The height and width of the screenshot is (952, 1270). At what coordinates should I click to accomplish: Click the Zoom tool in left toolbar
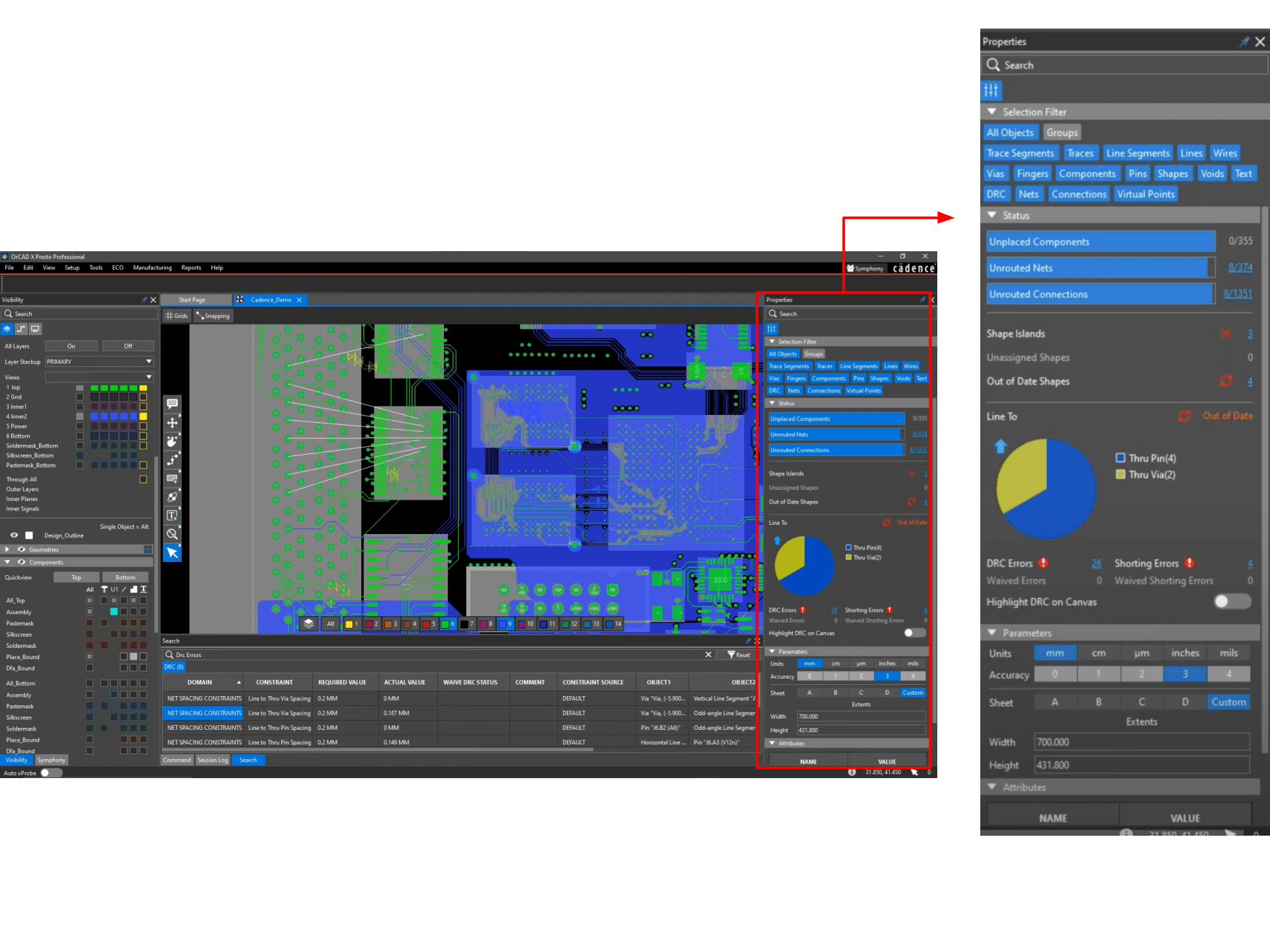pyautogui.click(x=174, y=536)
